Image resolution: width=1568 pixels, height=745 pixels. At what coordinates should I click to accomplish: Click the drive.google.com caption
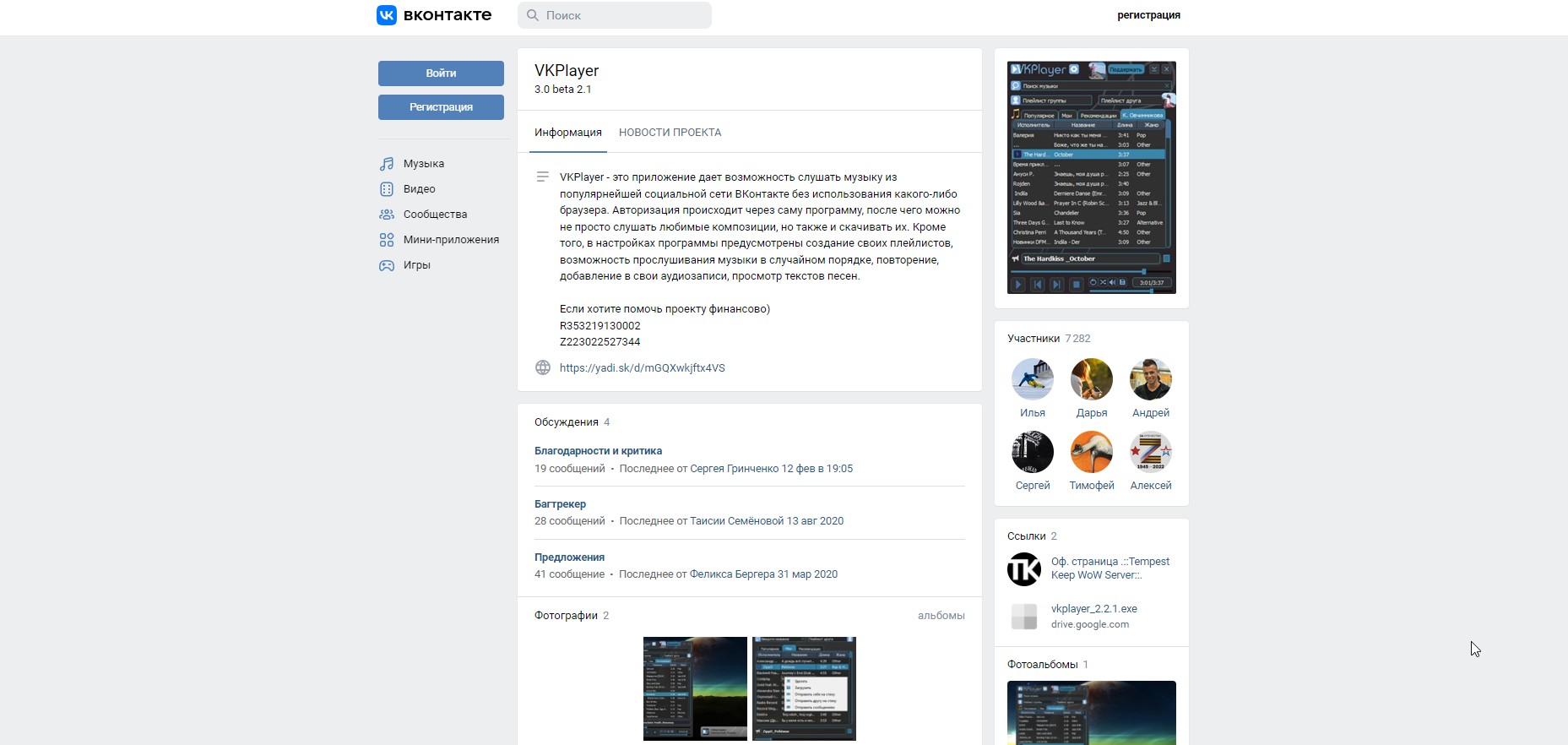click(1090, 625)
